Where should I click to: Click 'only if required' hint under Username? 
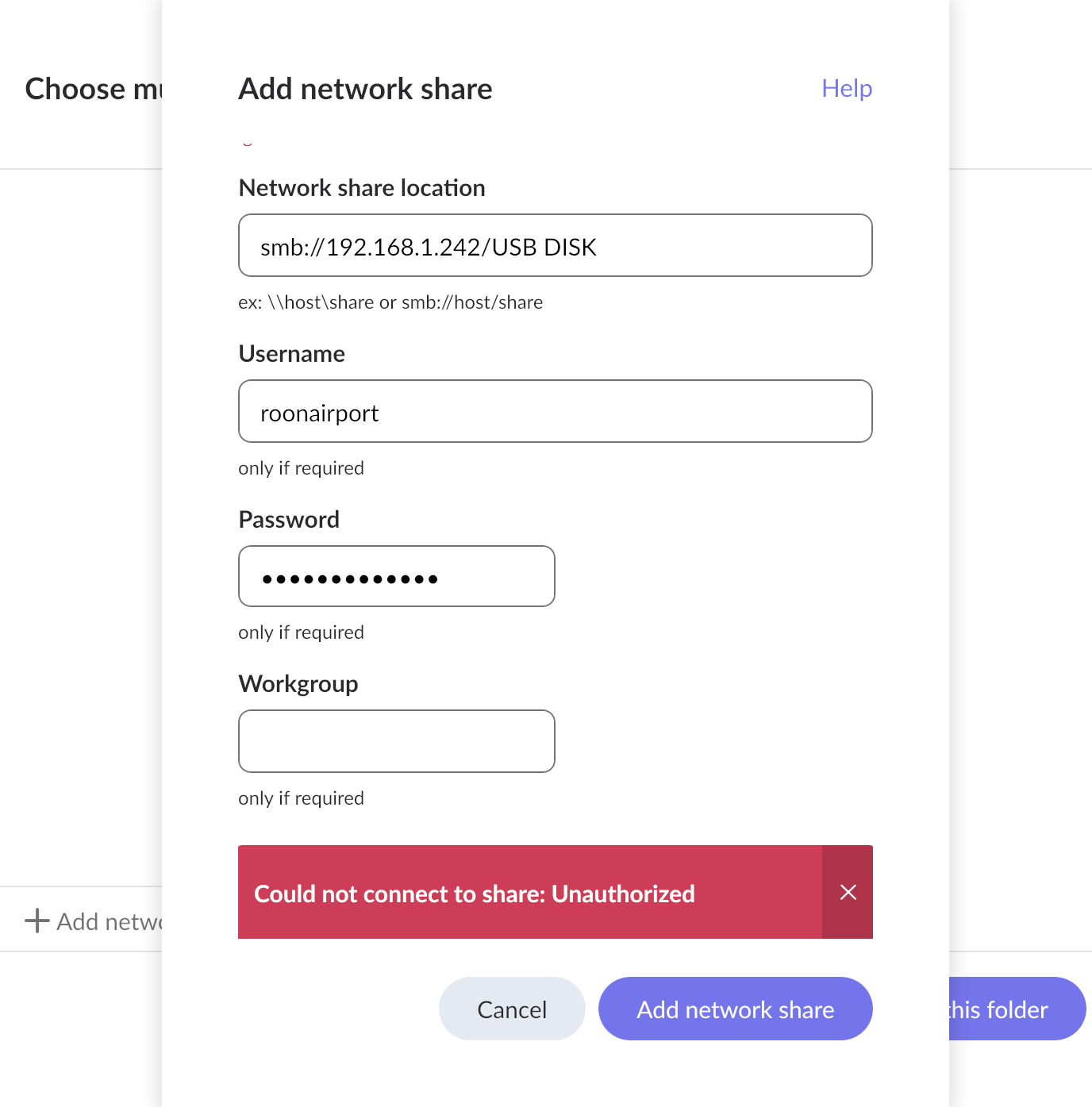(x=302, y=468)
